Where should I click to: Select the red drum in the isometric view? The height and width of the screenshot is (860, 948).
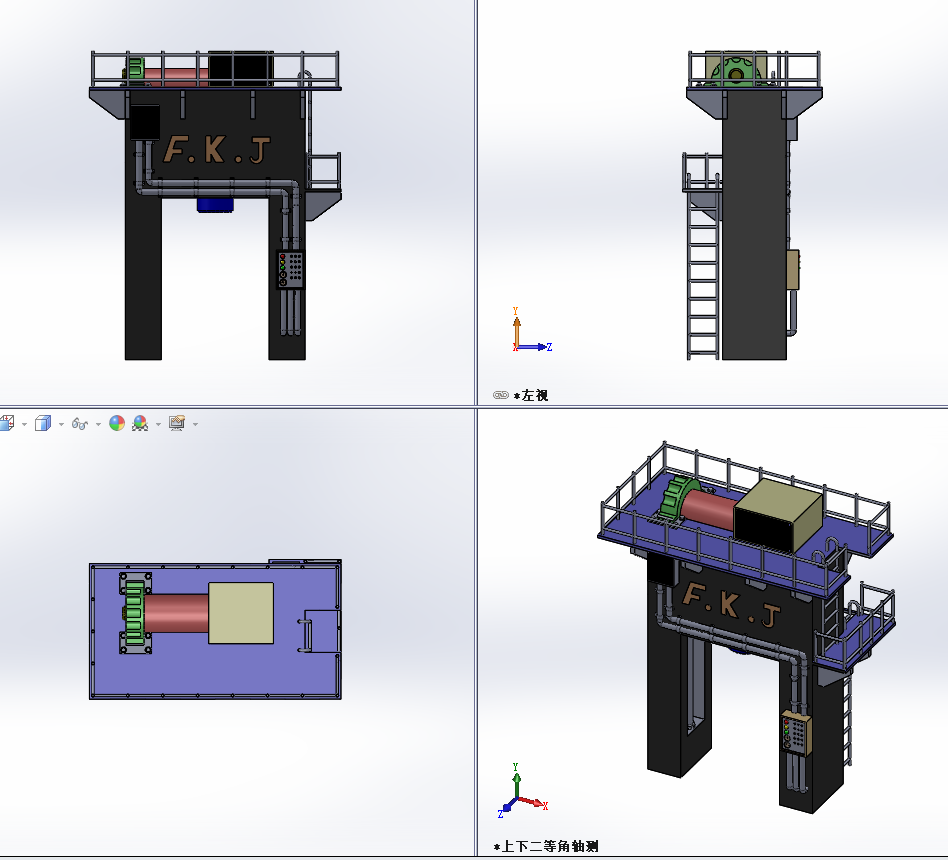tap(709, 509)
